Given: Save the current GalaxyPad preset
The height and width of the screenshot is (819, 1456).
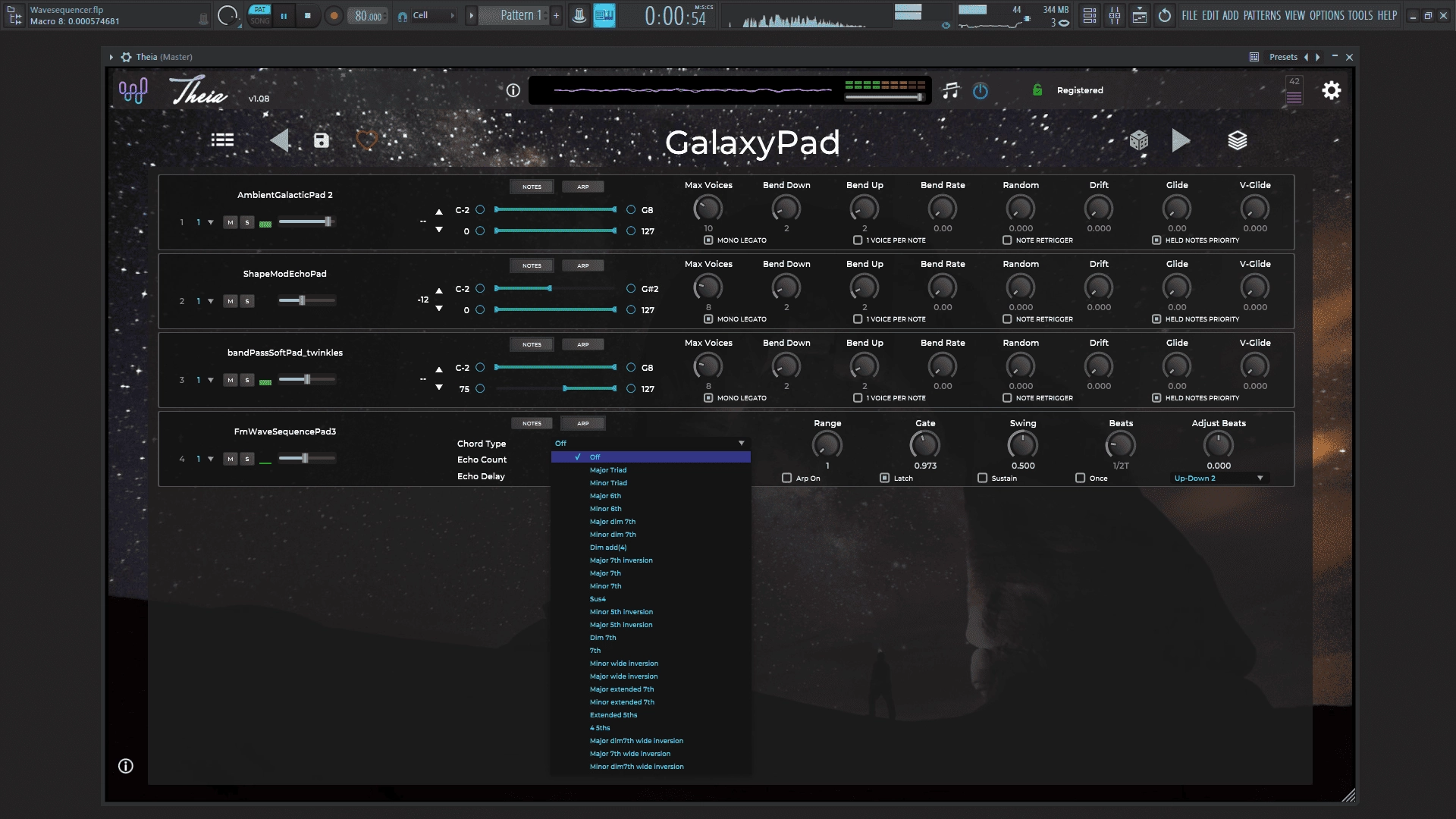Looking at the screenshot, I should [x=322, y=140].
